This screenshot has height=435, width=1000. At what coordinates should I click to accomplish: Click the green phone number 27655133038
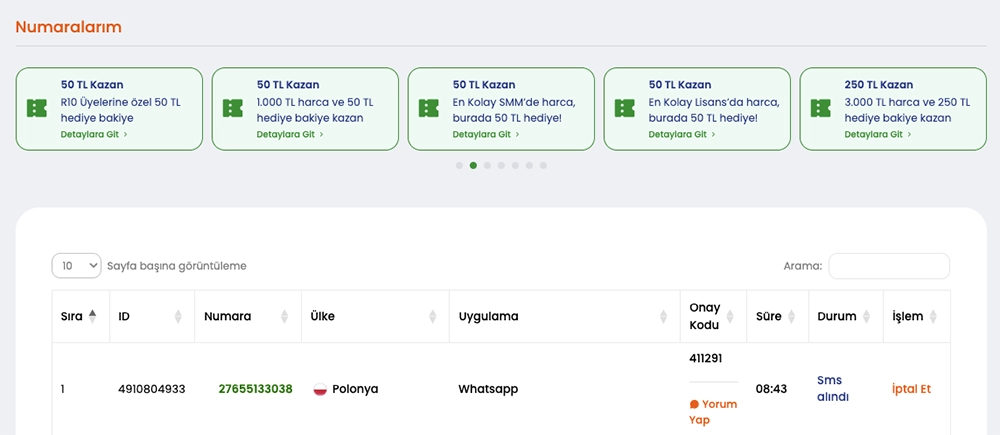pyautogui.click(x=255, y=389)
